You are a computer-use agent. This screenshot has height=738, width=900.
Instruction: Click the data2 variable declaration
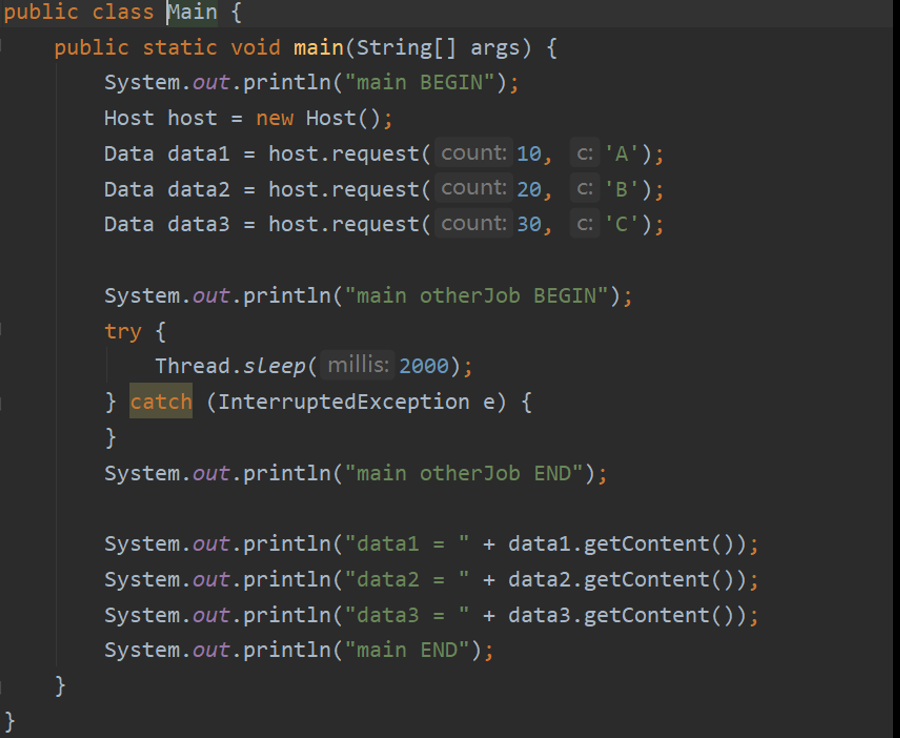198,189
